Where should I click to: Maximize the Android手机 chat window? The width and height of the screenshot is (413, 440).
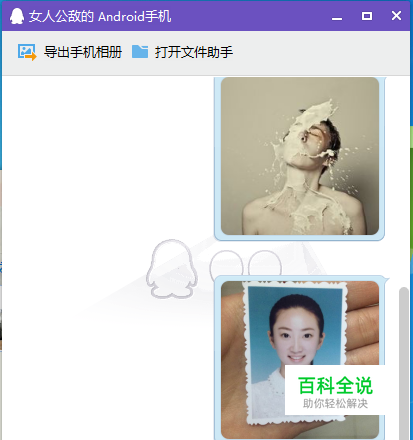[367, 16]
